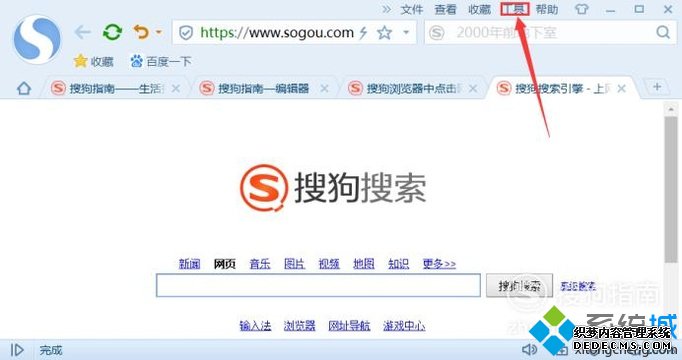The image size is (682, 360).
Task: Open the 知识 search category
Action: (398, 263)
